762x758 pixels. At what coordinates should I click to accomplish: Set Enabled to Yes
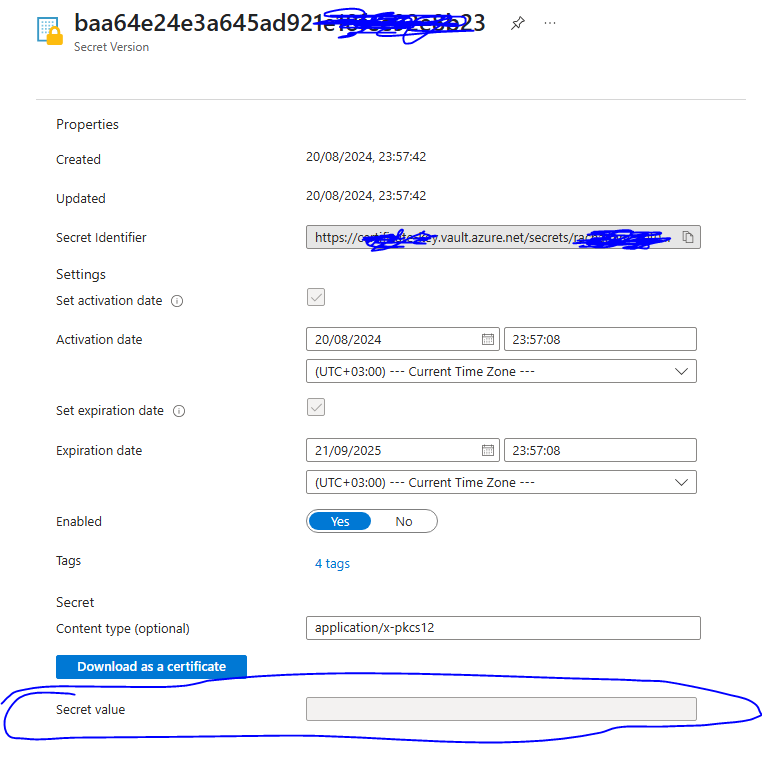[x=340, y=521]
